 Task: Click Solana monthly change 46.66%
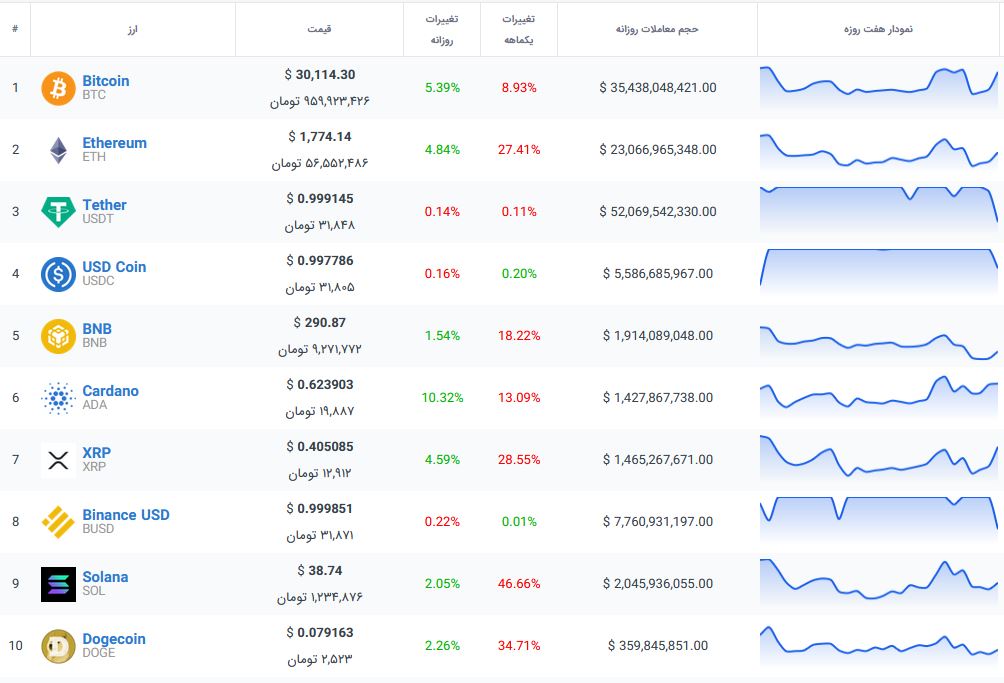pyautogui.click(x=519, y=584)
